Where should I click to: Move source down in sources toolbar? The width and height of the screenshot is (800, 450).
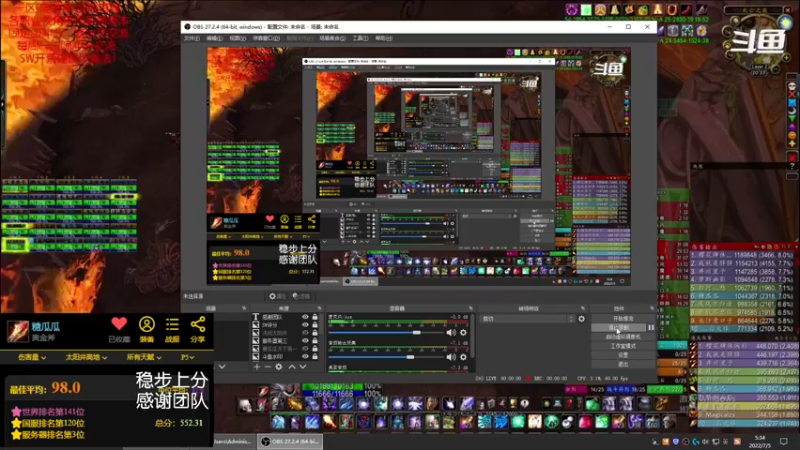click(303, 366)
